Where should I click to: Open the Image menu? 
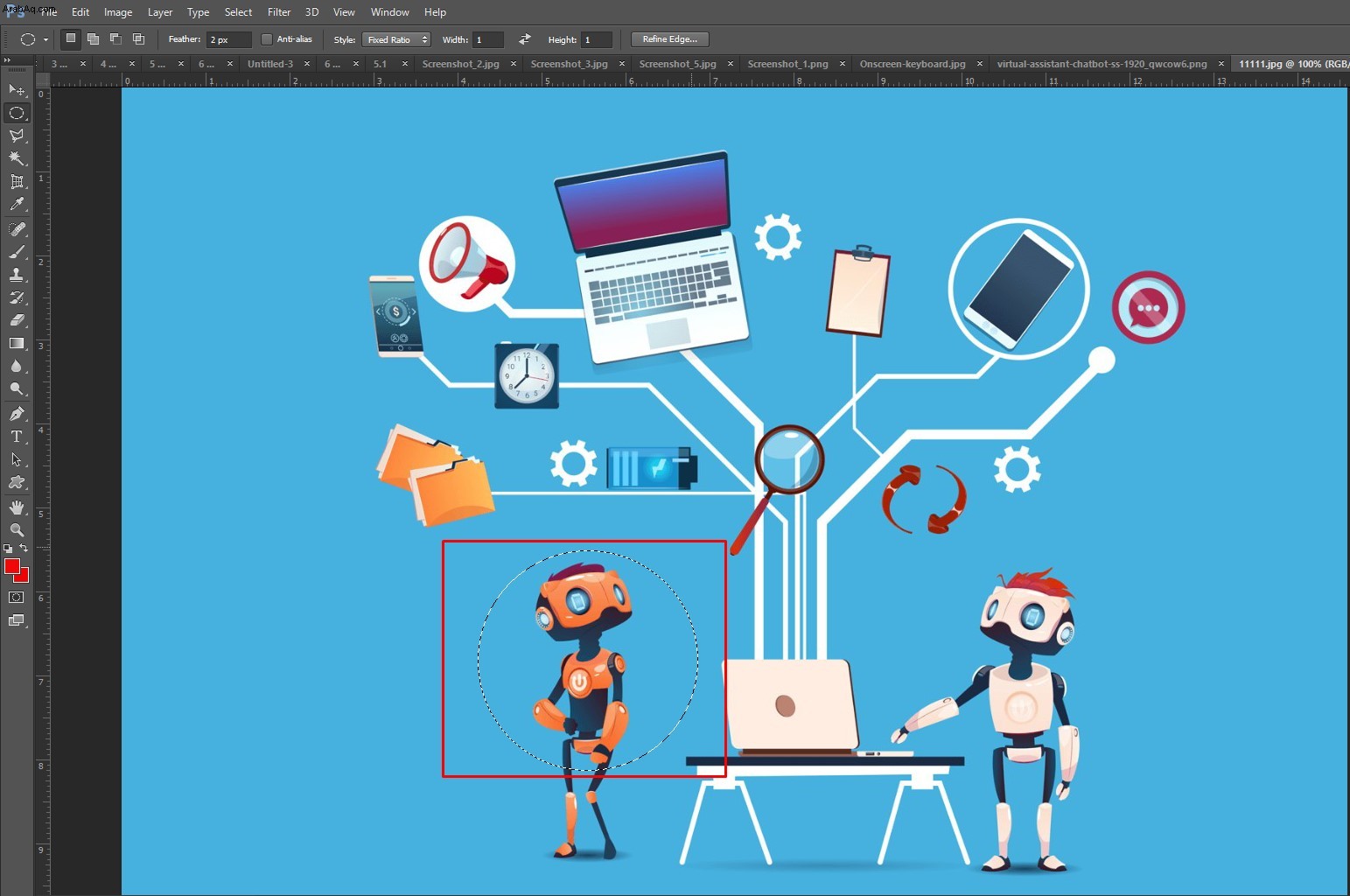tap(118, 12)
